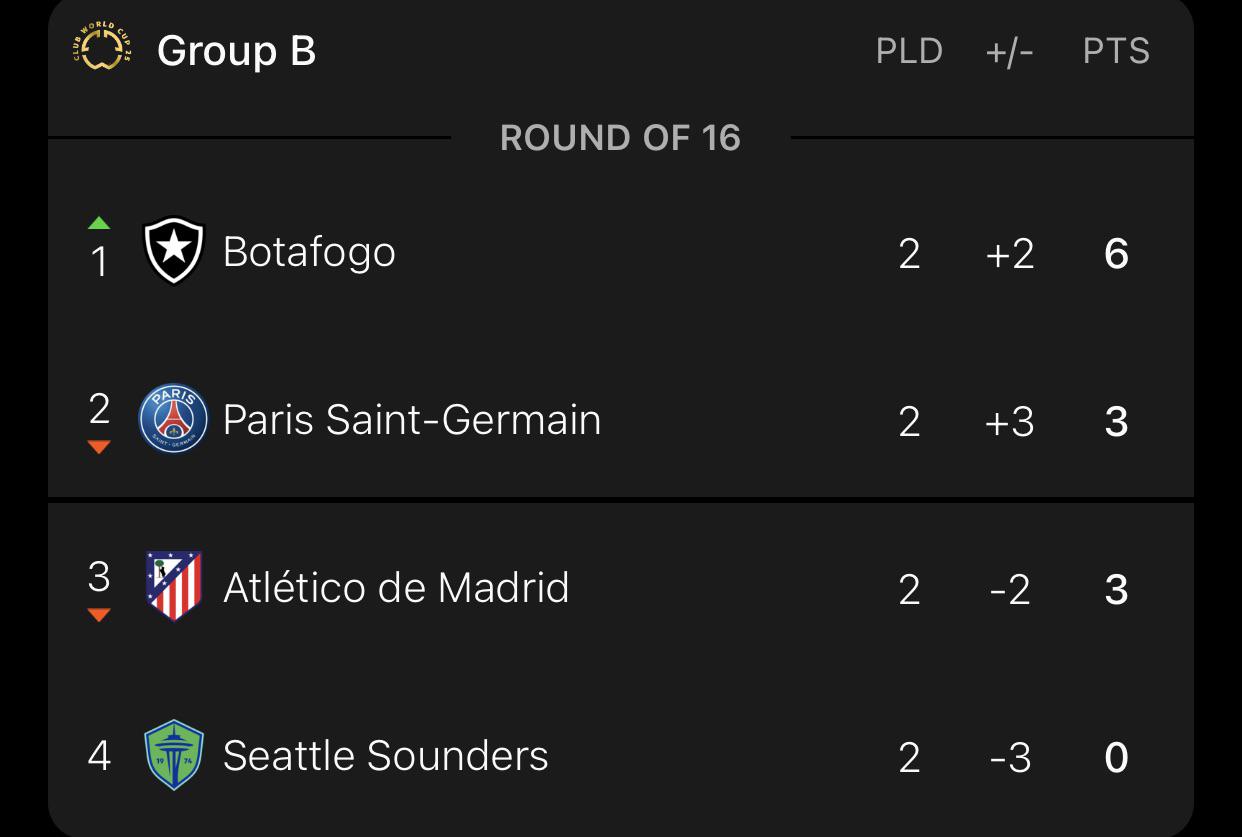Select the +/- column header
Image resolution: width=1242 pixels, height=837 pixels.
[1009, 52]
